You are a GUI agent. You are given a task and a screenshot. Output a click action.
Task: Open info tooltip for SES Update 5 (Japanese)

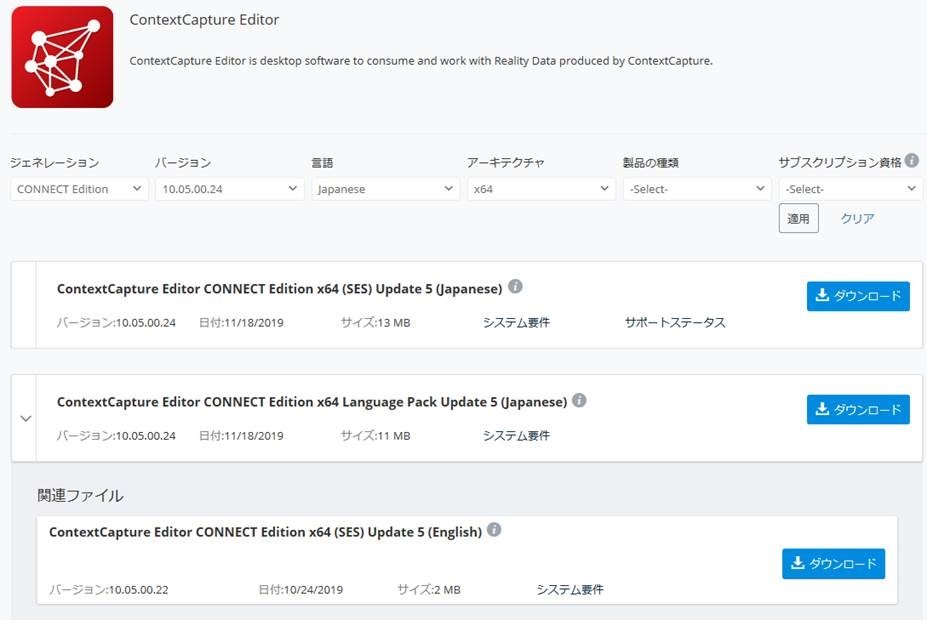[516, 286]
